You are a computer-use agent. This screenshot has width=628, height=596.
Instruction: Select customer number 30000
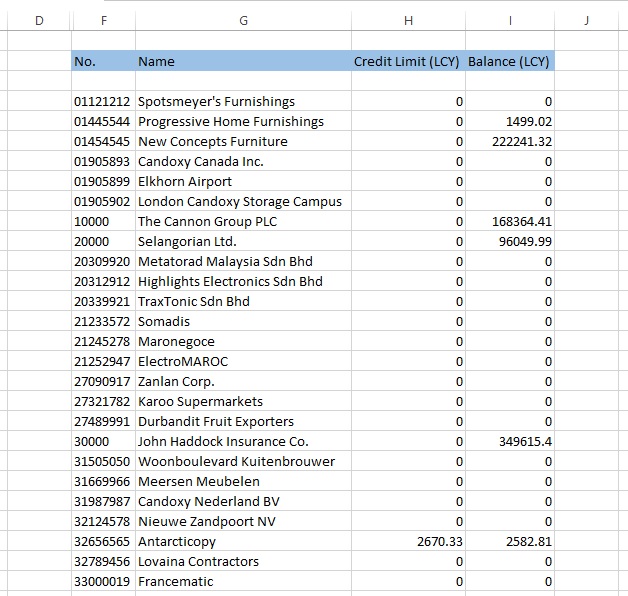[x=104, y=441]
